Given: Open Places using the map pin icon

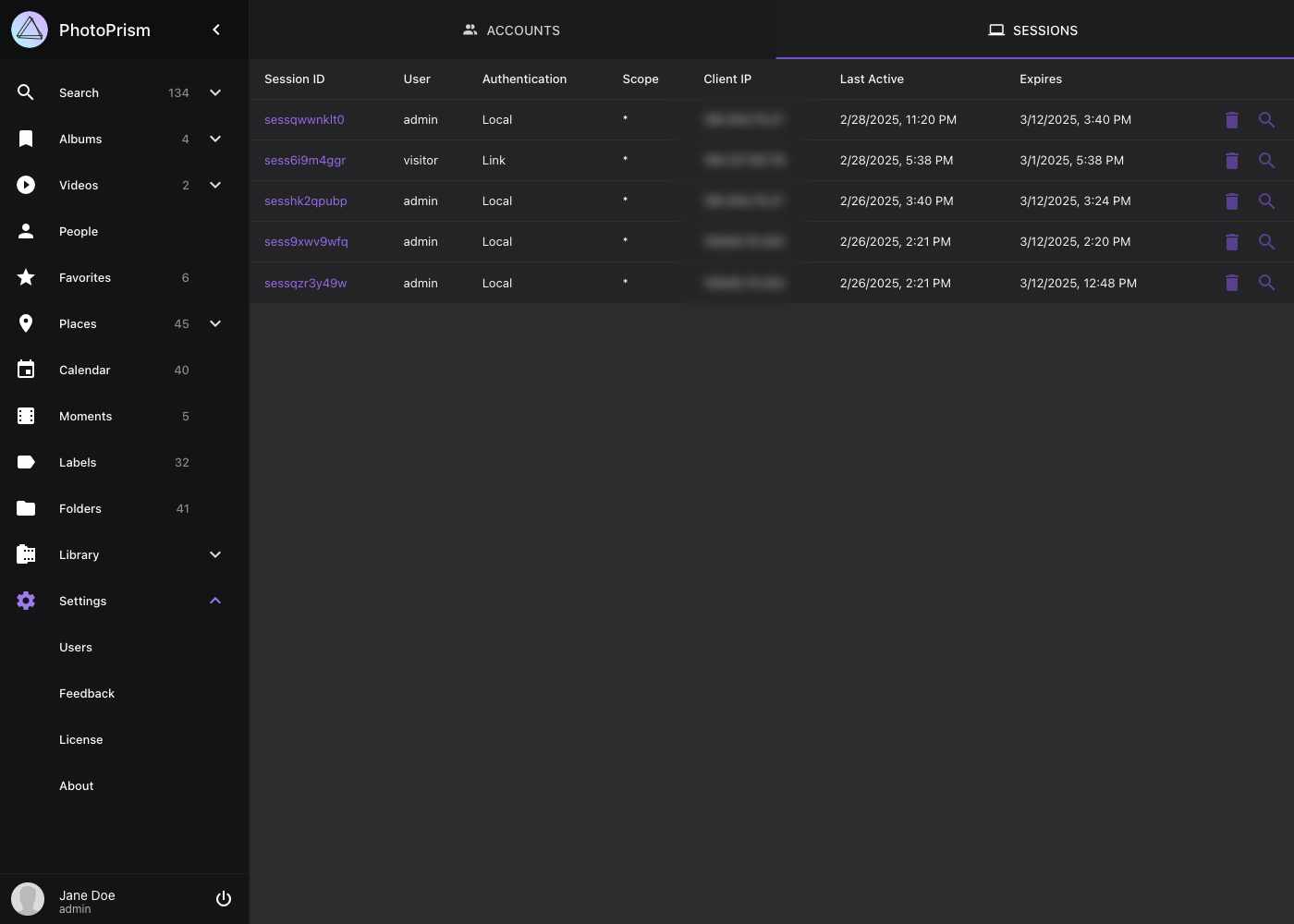Looking at the screenshot, I should point(26,323).
